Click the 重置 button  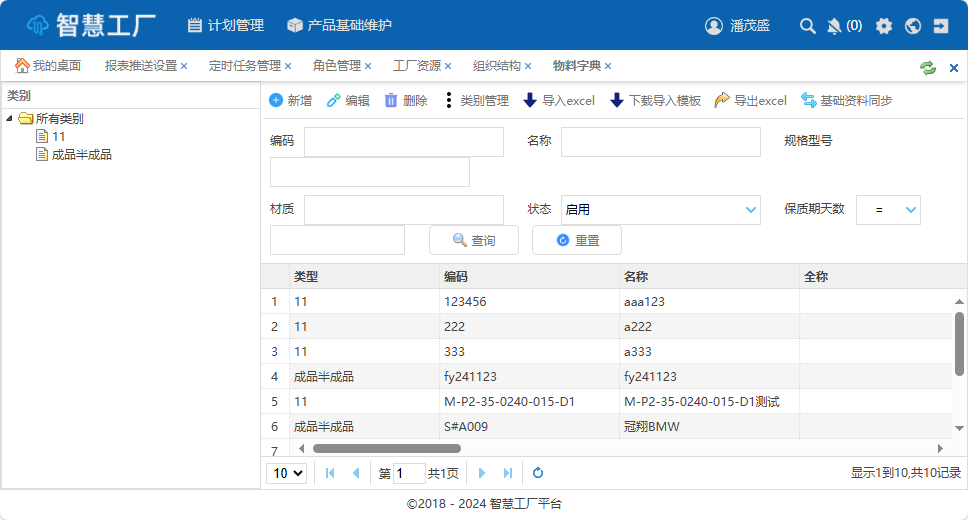(x=577, y=241)
